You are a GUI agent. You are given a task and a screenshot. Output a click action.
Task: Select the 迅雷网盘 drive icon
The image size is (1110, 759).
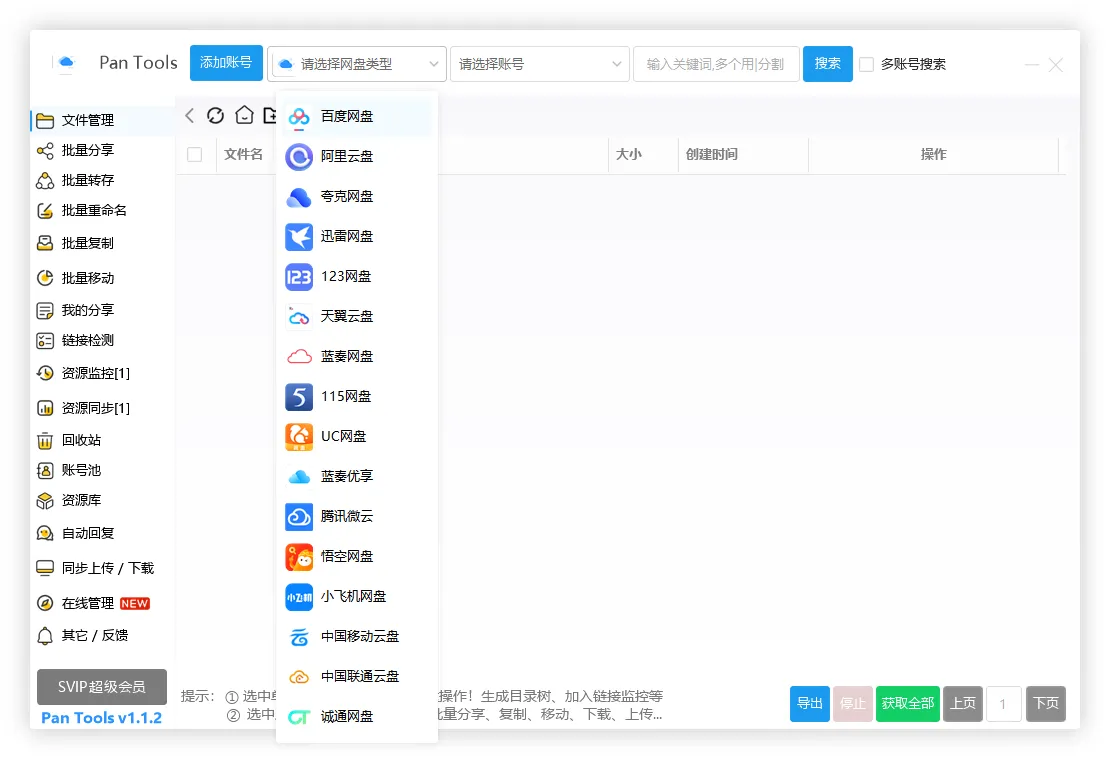pyautogui.click(x=298, y=236)
